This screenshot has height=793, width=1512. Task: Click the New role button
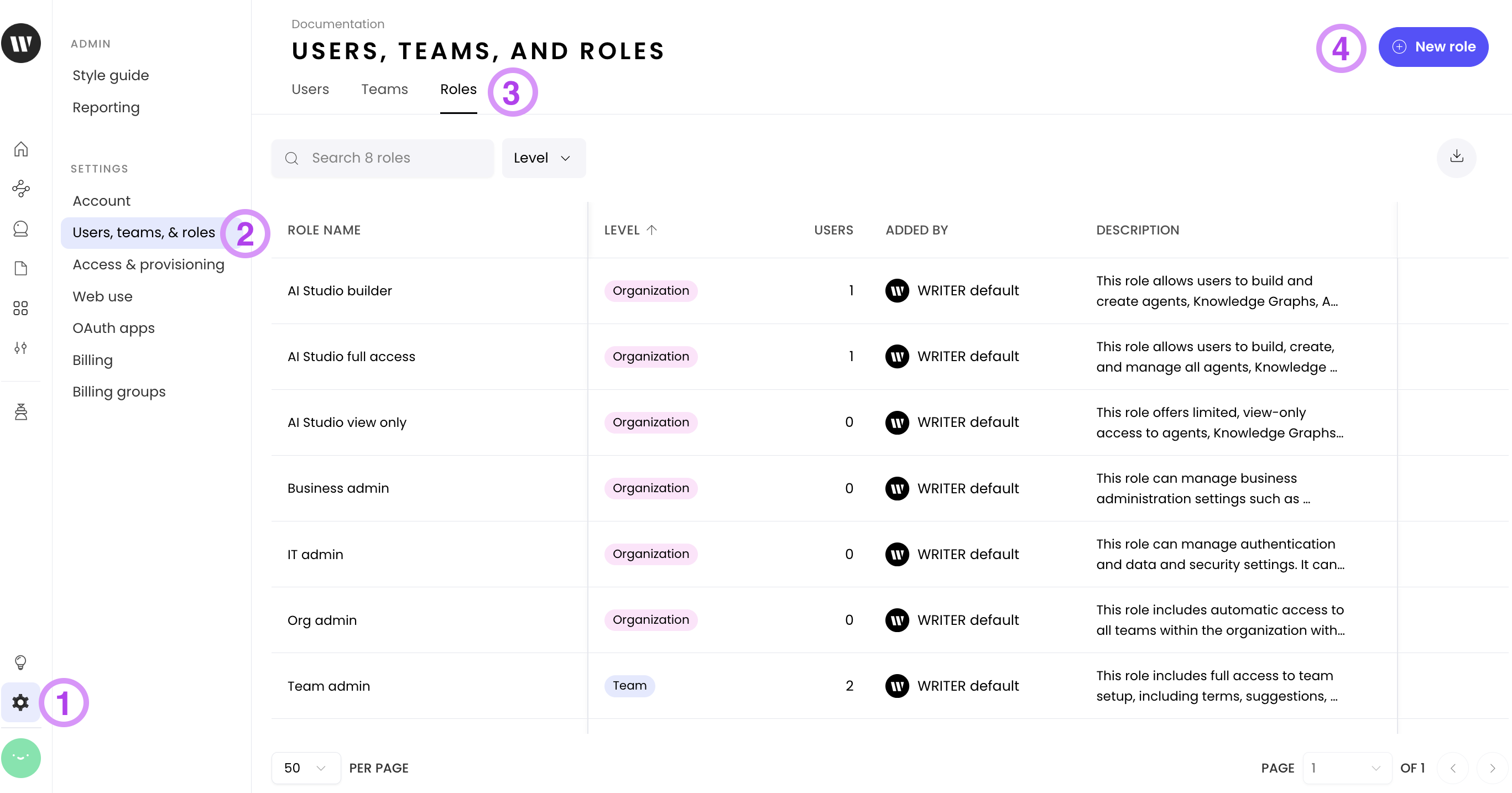[1433, 47]
